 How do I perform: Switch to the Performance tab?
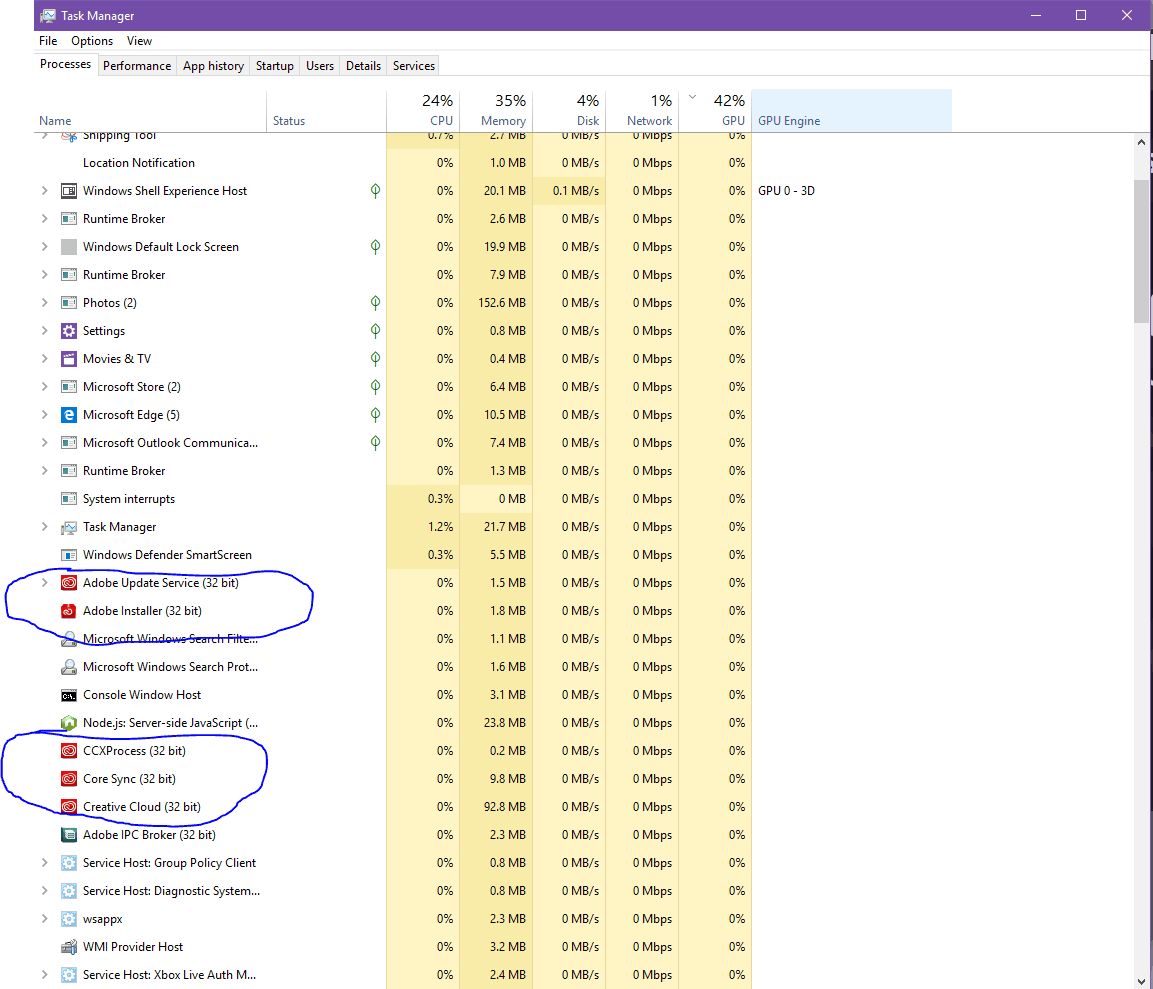pyautogui.click(x=137, y=65)
